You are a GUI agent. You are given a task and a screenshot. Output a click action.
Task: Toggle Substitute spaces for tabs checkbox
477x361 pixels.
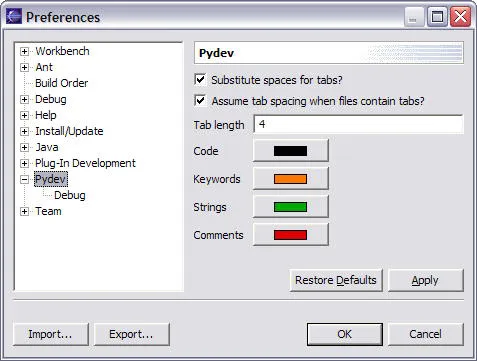click(x=200, y=79)
